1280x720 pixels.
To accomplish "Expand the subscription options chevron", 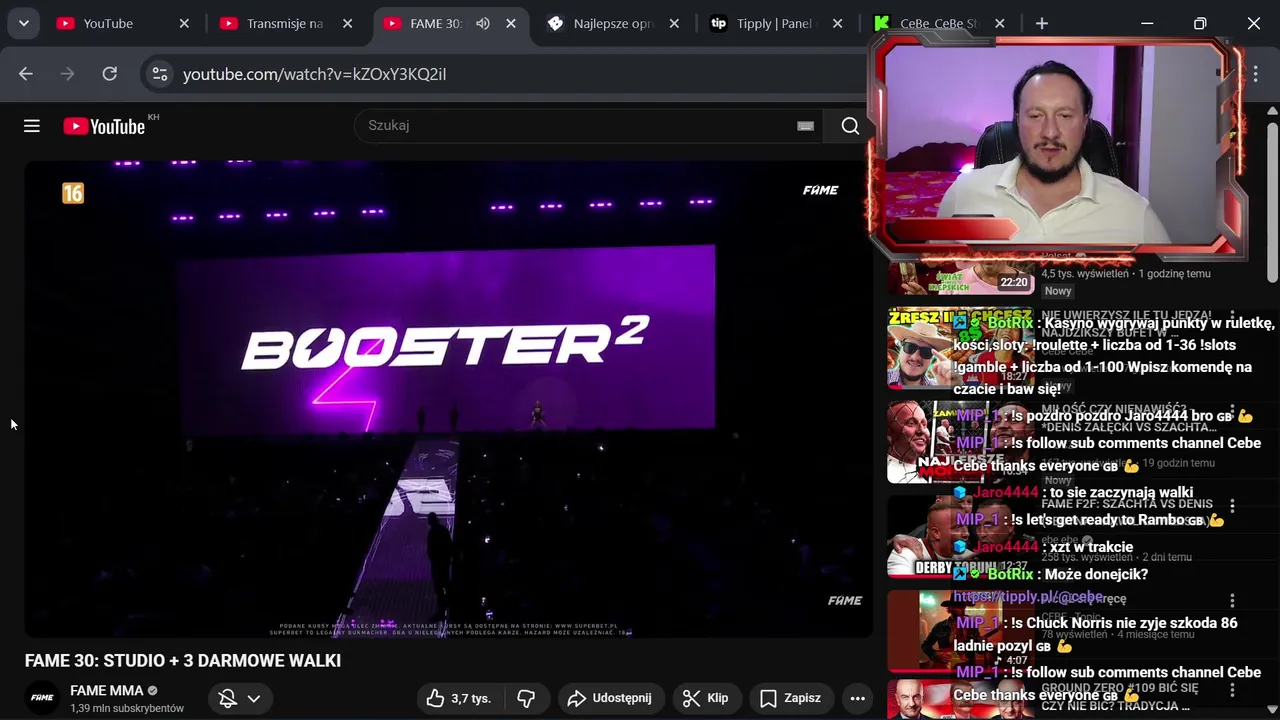I will click(x=254, y=698).
